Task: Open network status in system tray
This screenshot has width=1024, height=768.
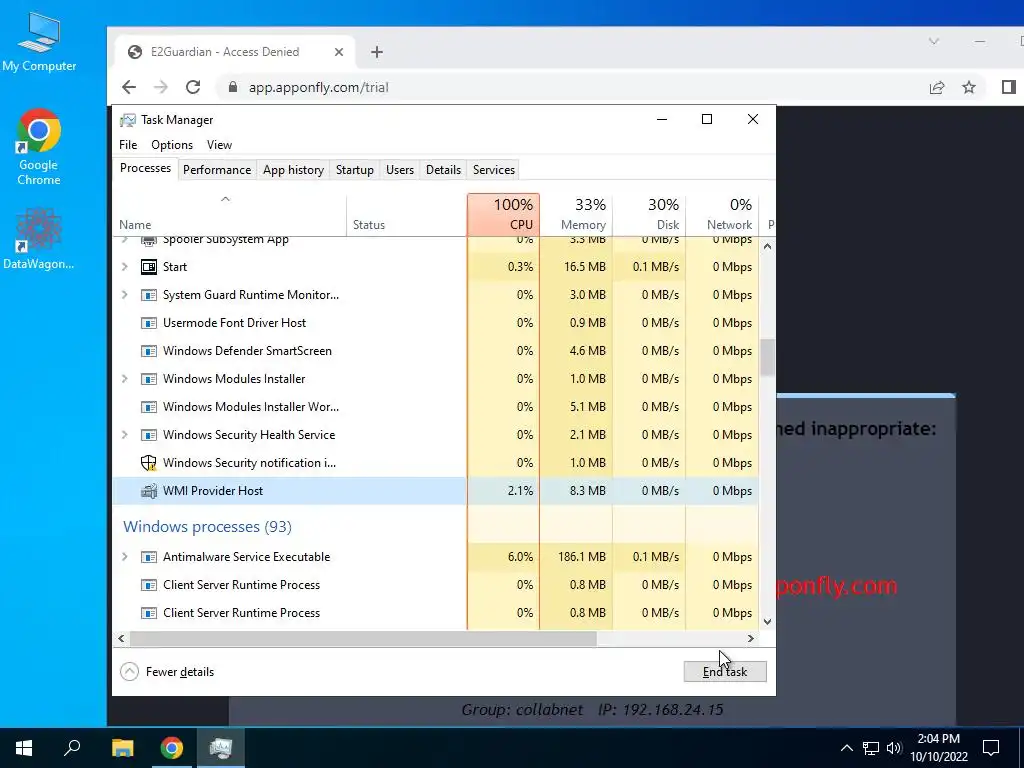Action: 871,748
